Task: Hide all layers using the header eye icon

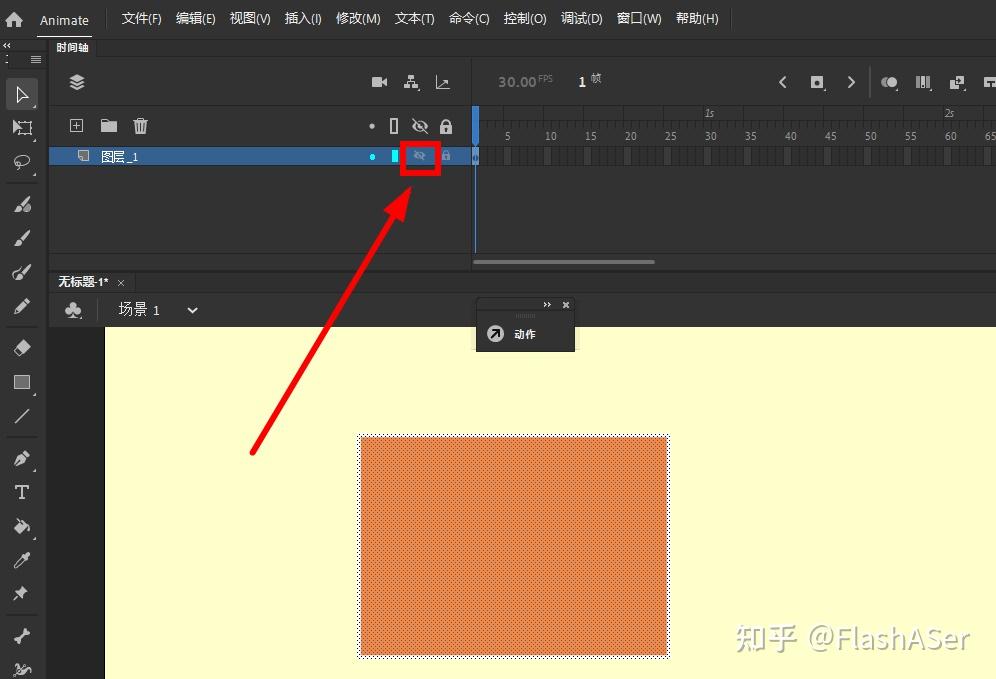Action: click(420, 126)
